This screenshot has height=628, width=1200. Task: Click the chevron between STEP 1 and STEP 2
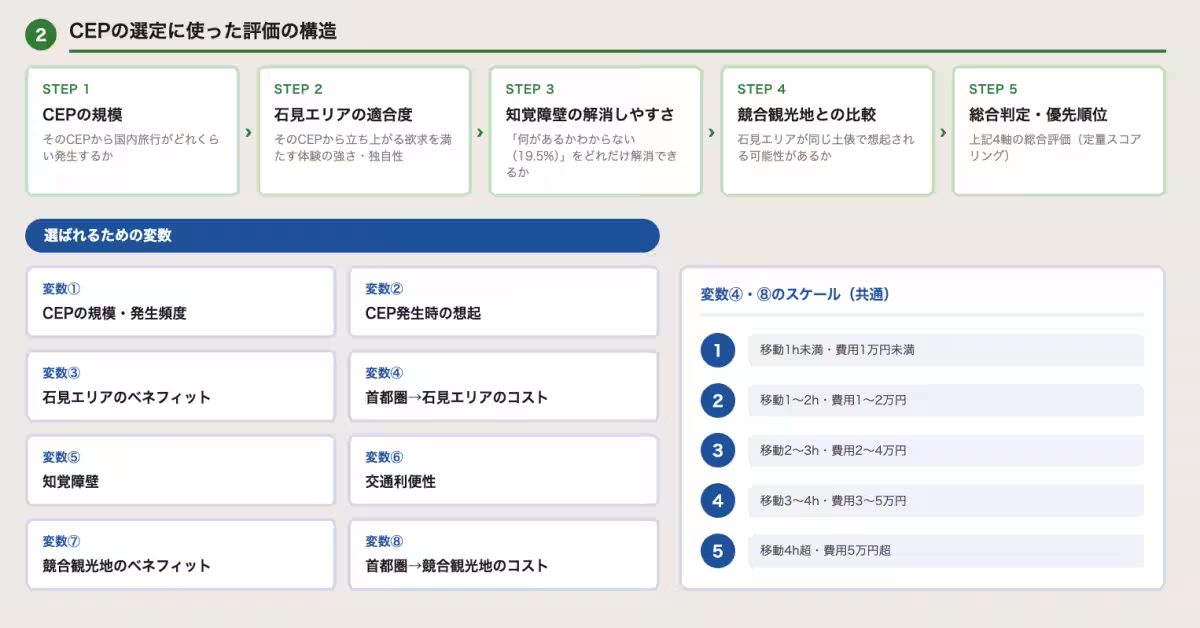248,131
